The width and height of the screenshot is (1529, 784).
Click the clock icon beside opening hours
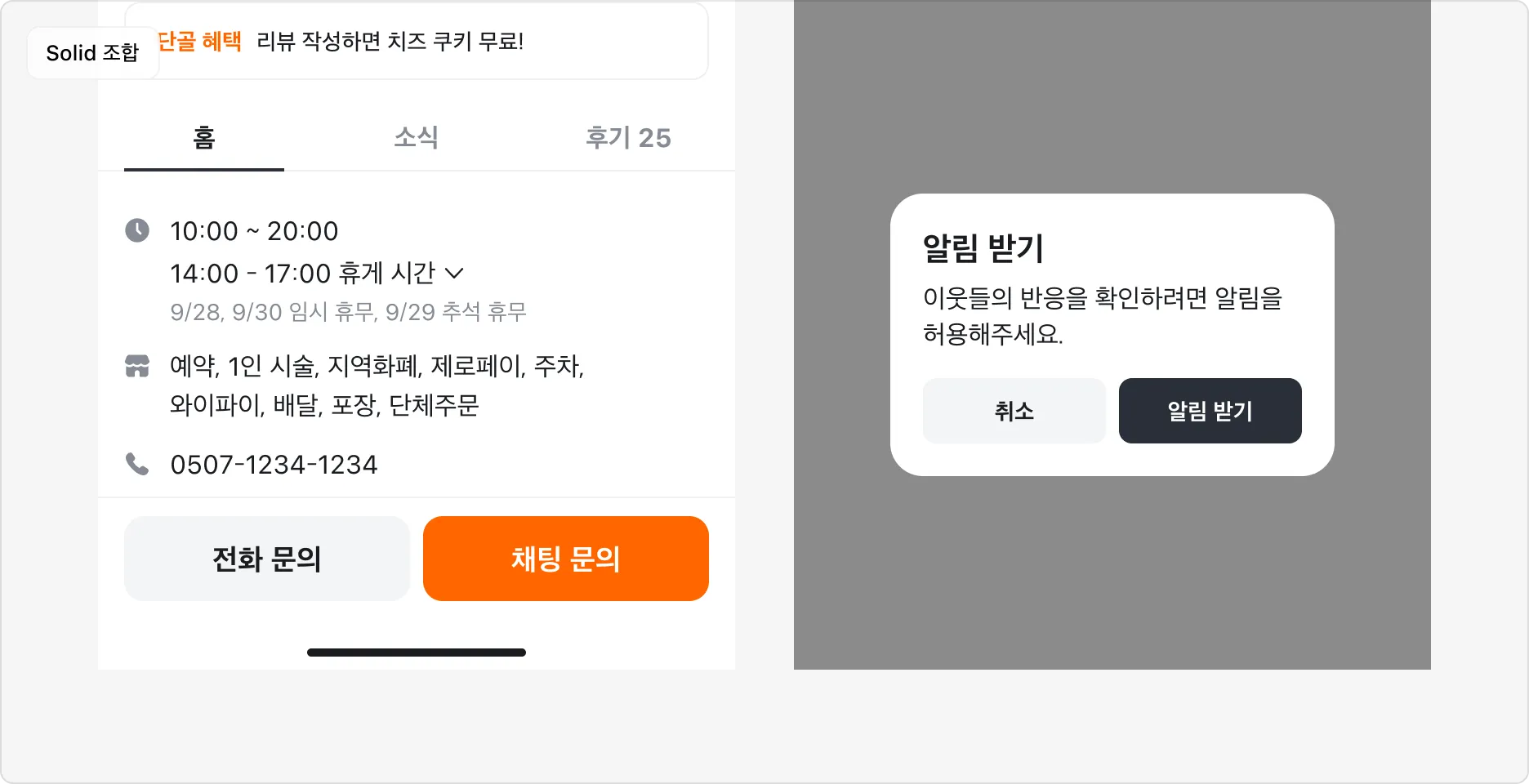(x=137, y=230)
